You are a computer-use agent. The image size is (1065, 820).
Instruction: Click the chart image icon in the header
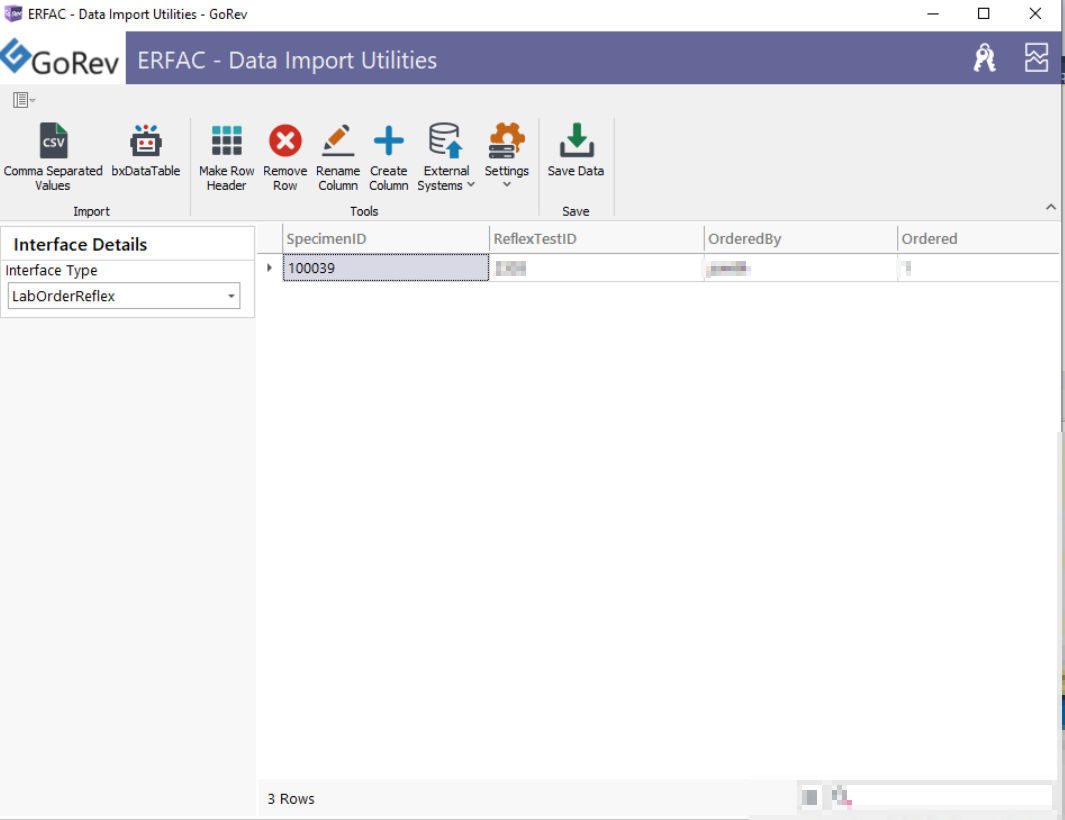point(1036,58)
